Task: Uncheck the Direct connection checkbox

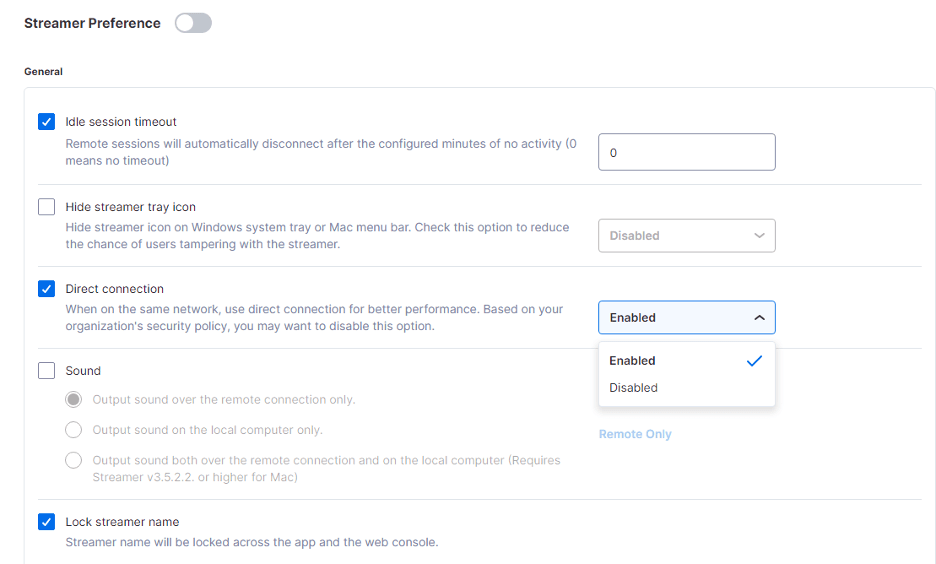Action: pyautogui.click(x=47, y=289)
